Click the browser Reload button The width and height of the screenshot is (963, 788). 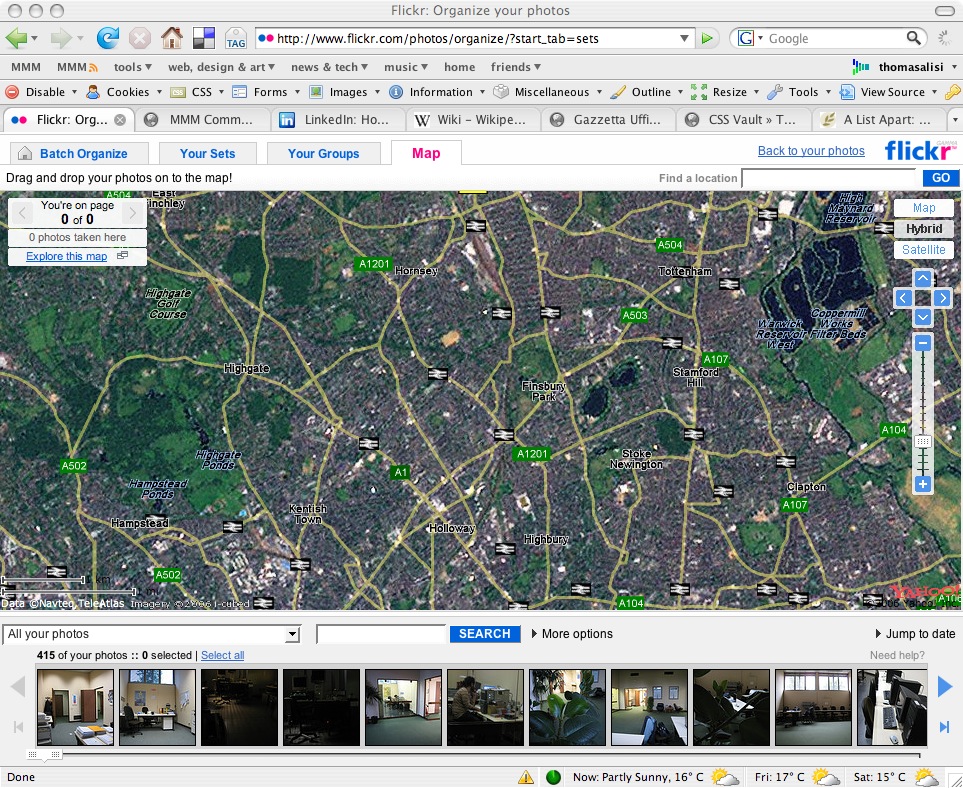coord(107,38)
